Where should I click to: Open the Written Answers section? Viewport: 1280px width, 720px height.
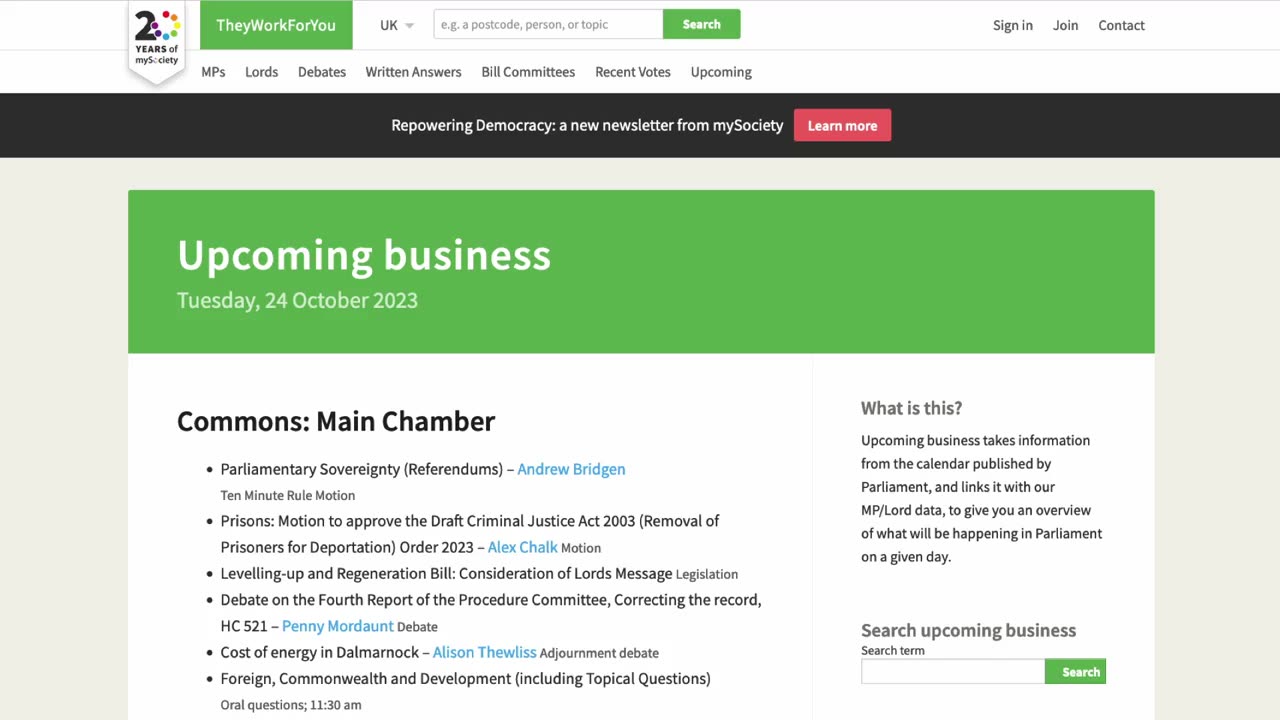click(413, 72)
